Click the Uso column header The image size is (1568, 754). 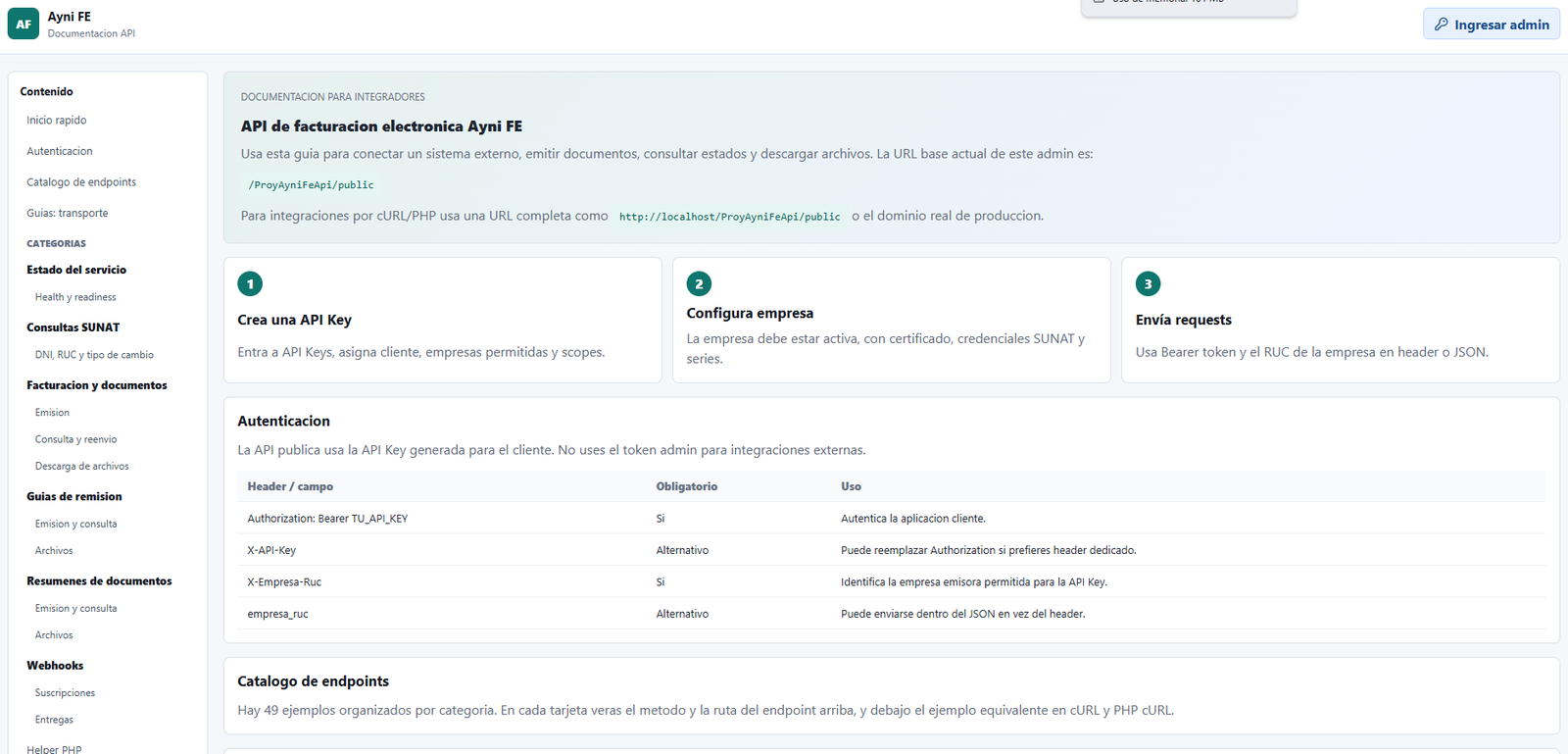coord(851,486)
